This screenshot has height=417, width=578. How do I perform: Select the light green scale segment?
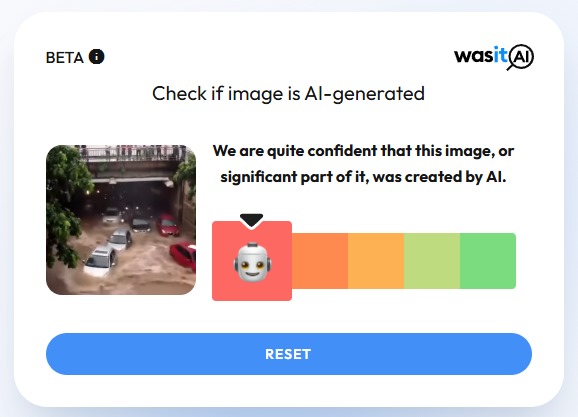pos(432,261)
